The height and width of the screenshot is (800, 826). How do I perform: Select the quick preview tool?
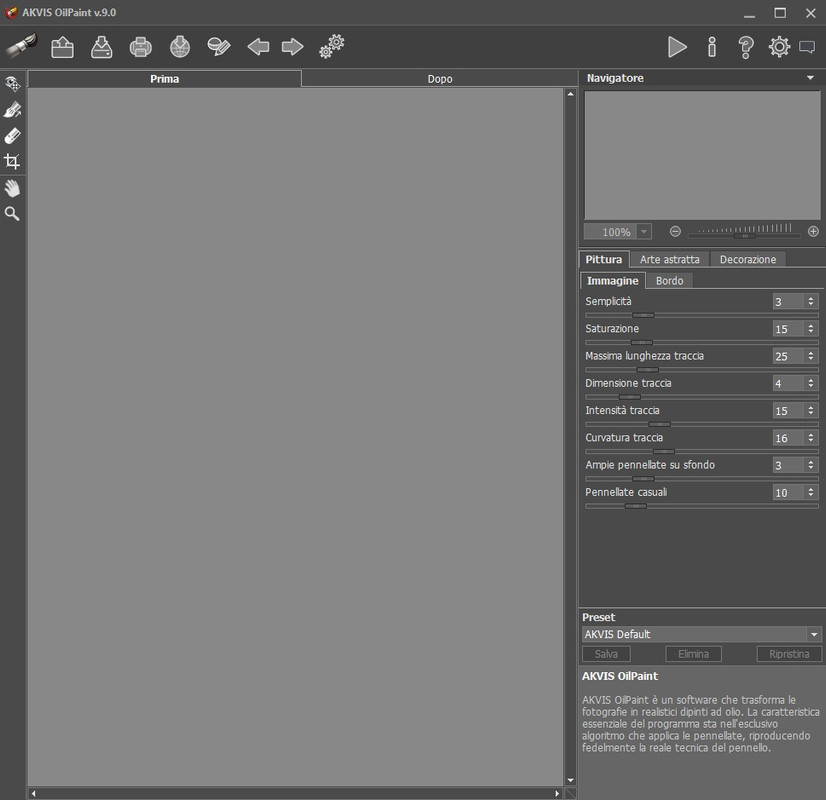pyautogui.click(x=12, y=84)
